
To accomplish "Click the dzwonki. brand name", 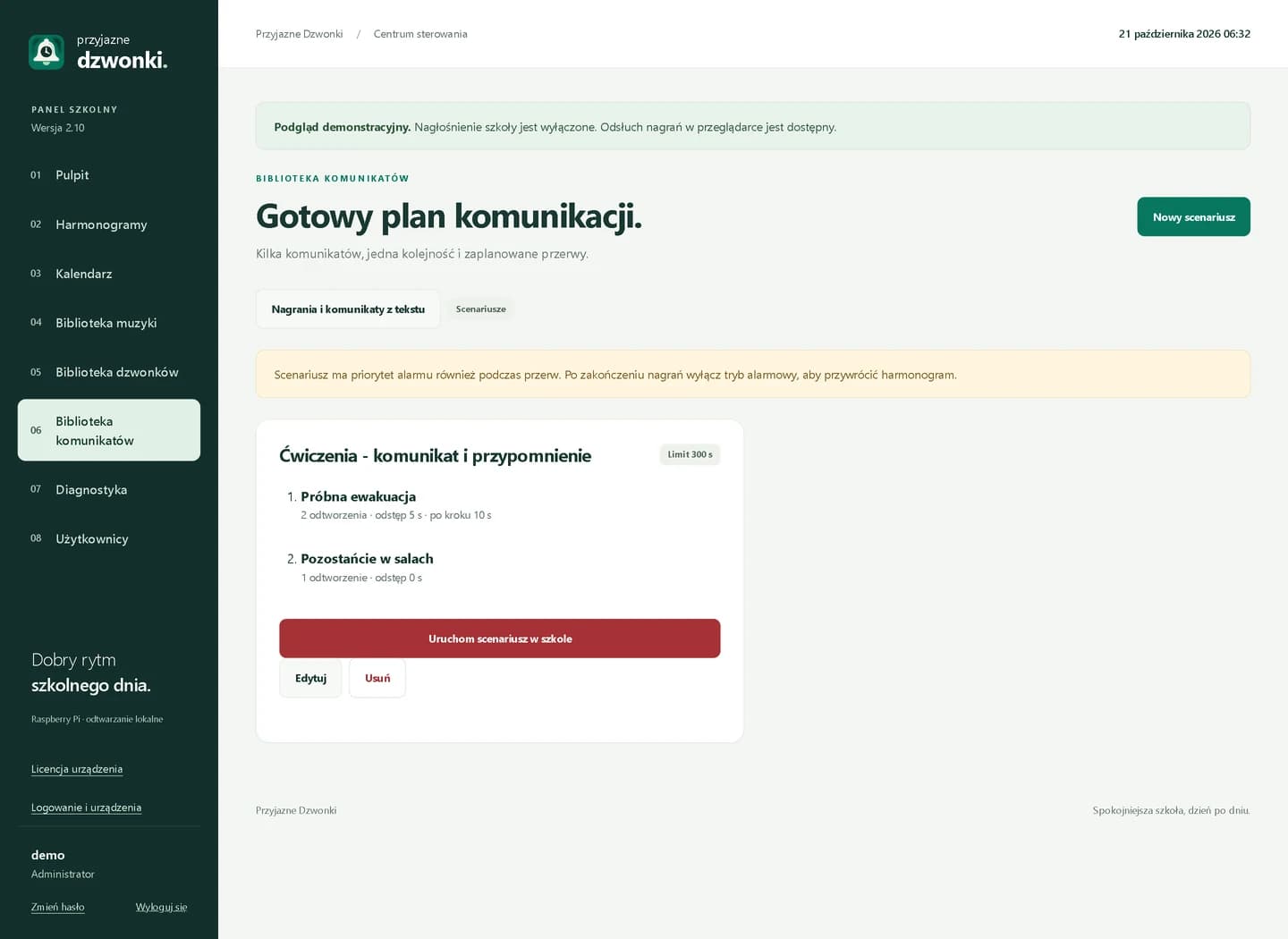I will point(123,60).
